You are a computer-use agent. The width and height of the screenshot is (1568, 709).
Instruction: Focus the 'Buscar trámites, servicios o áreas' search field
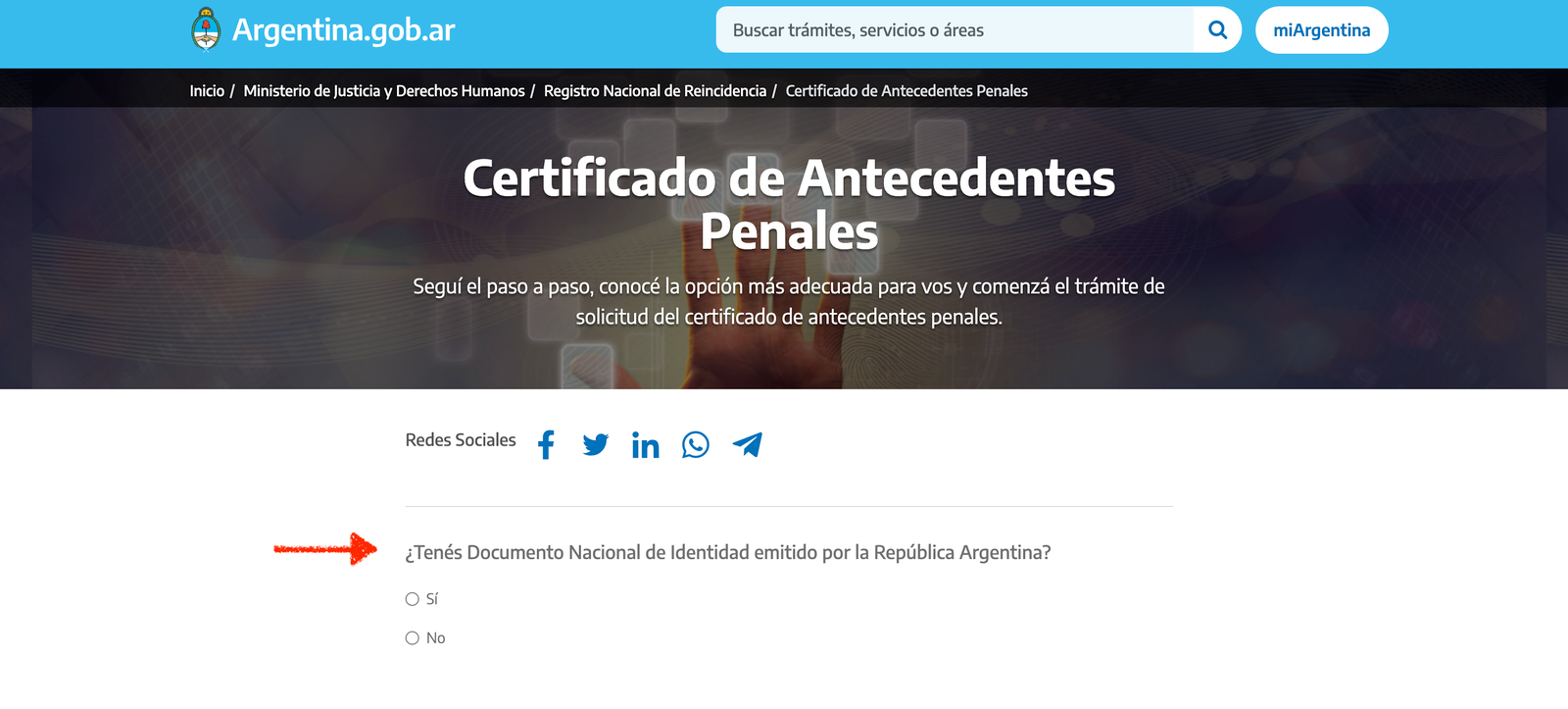955,30
